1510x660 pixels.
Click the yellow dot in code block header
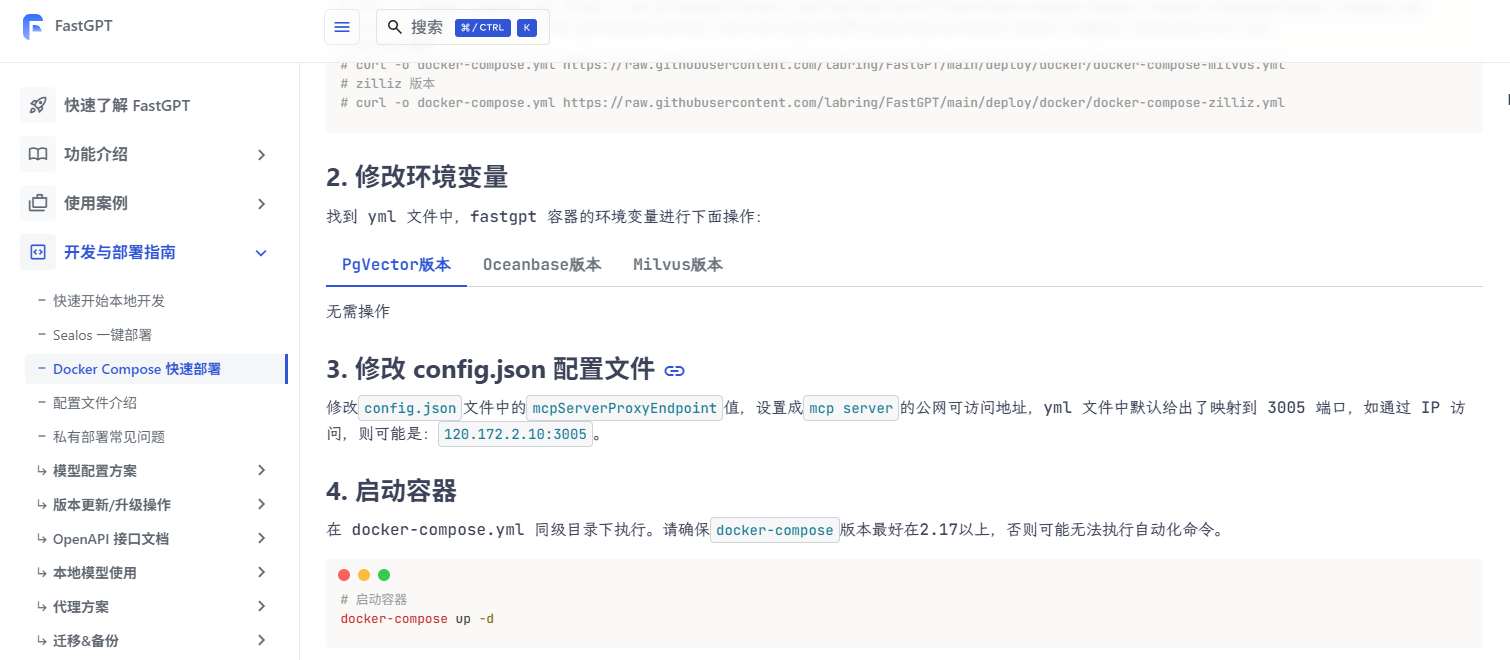point(364,575)
